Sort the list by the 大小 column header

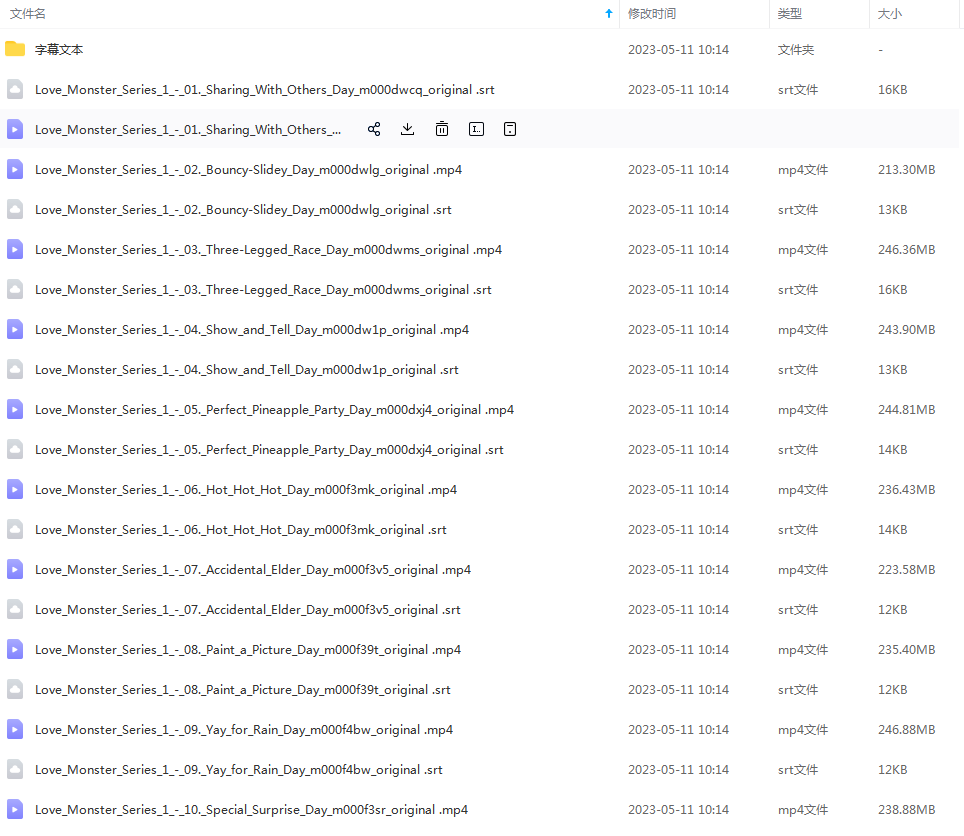pyautogui.click(x=890, y=14)
